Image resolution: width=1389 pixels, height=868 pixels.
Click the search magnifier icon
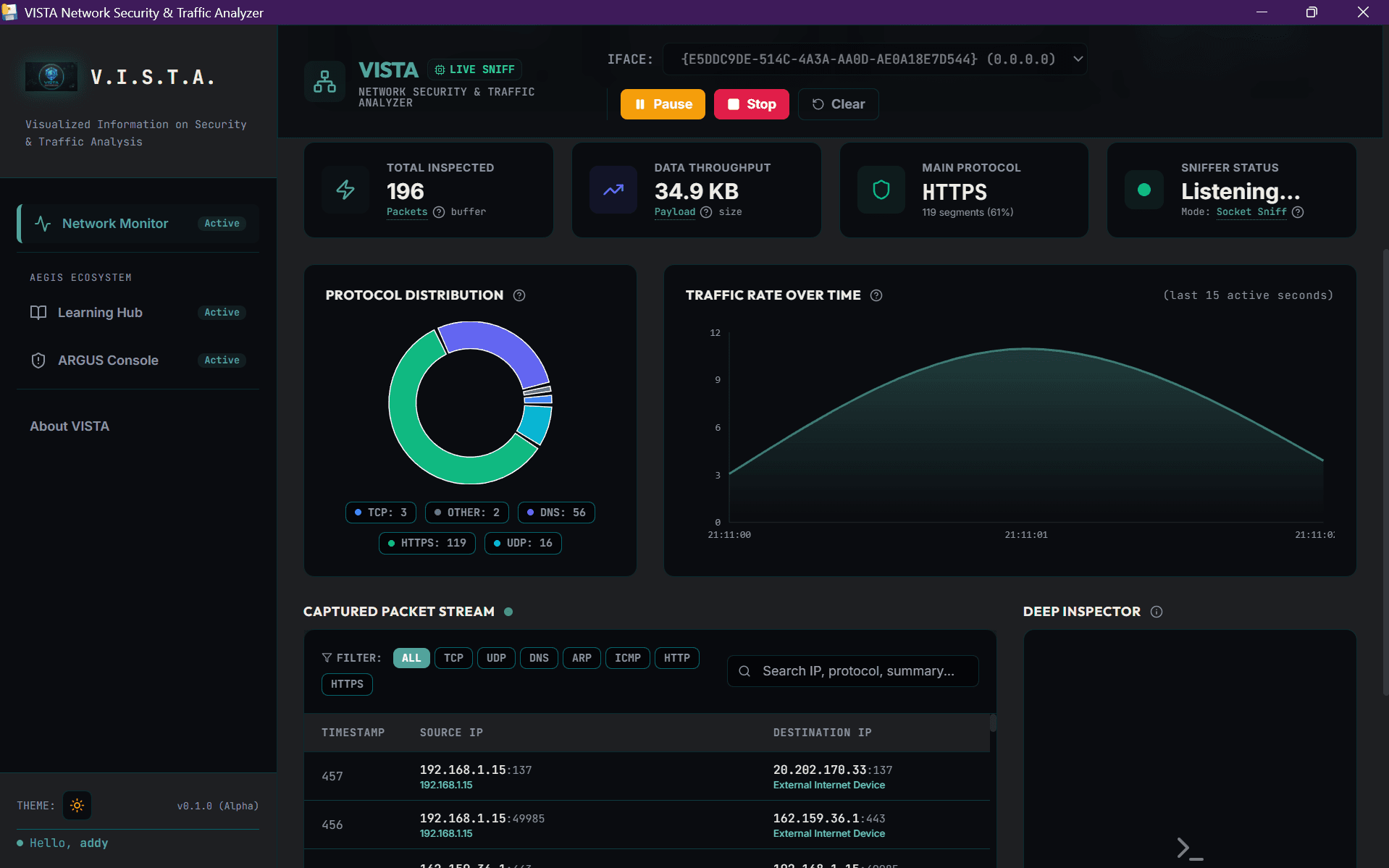pyautogui.click(x=744, y=671)
